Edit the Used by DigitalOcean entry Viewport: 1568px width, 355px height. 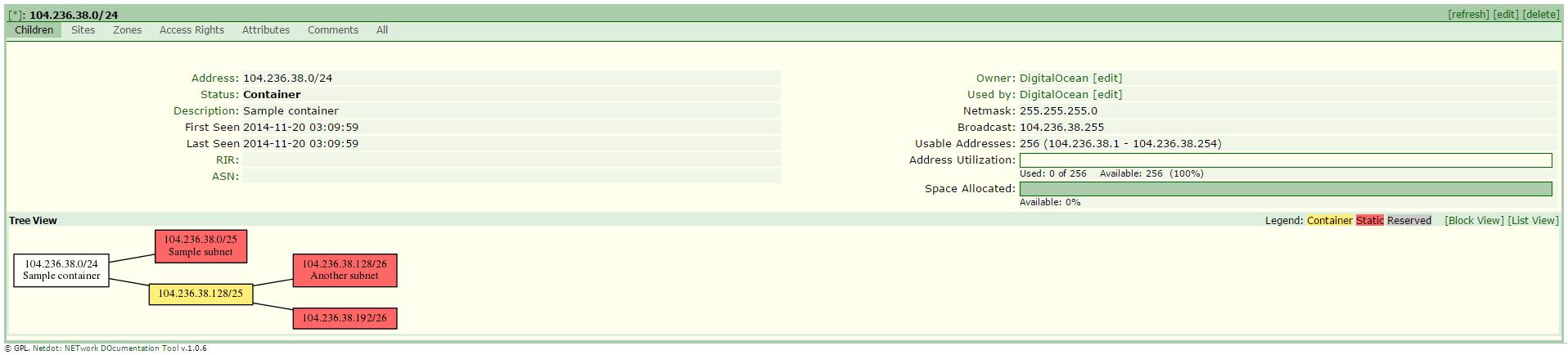tap(1107, 95)
